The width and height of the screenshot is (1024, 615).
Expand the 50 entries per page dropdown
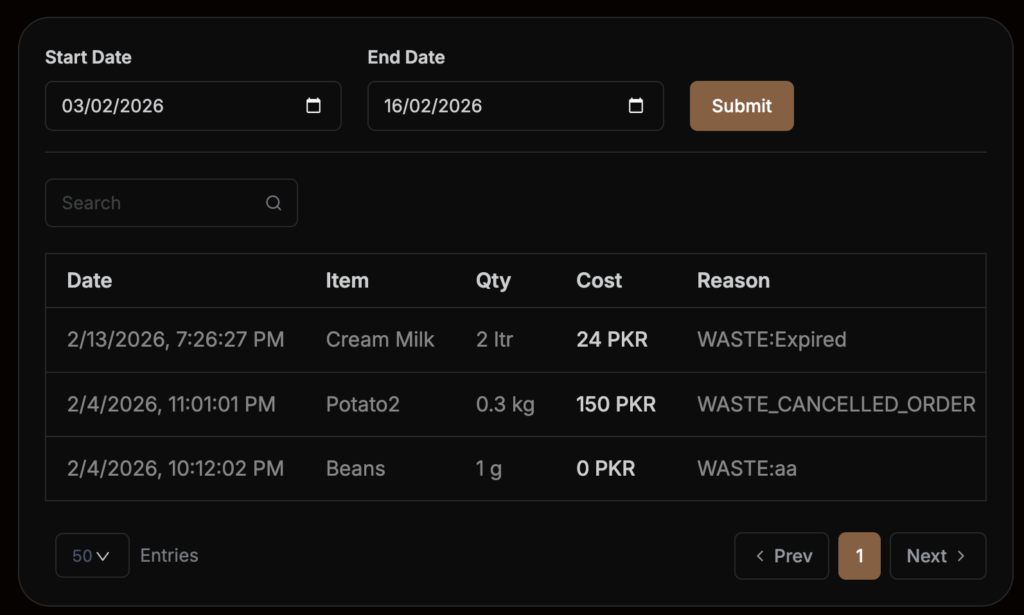coord(92,556)
